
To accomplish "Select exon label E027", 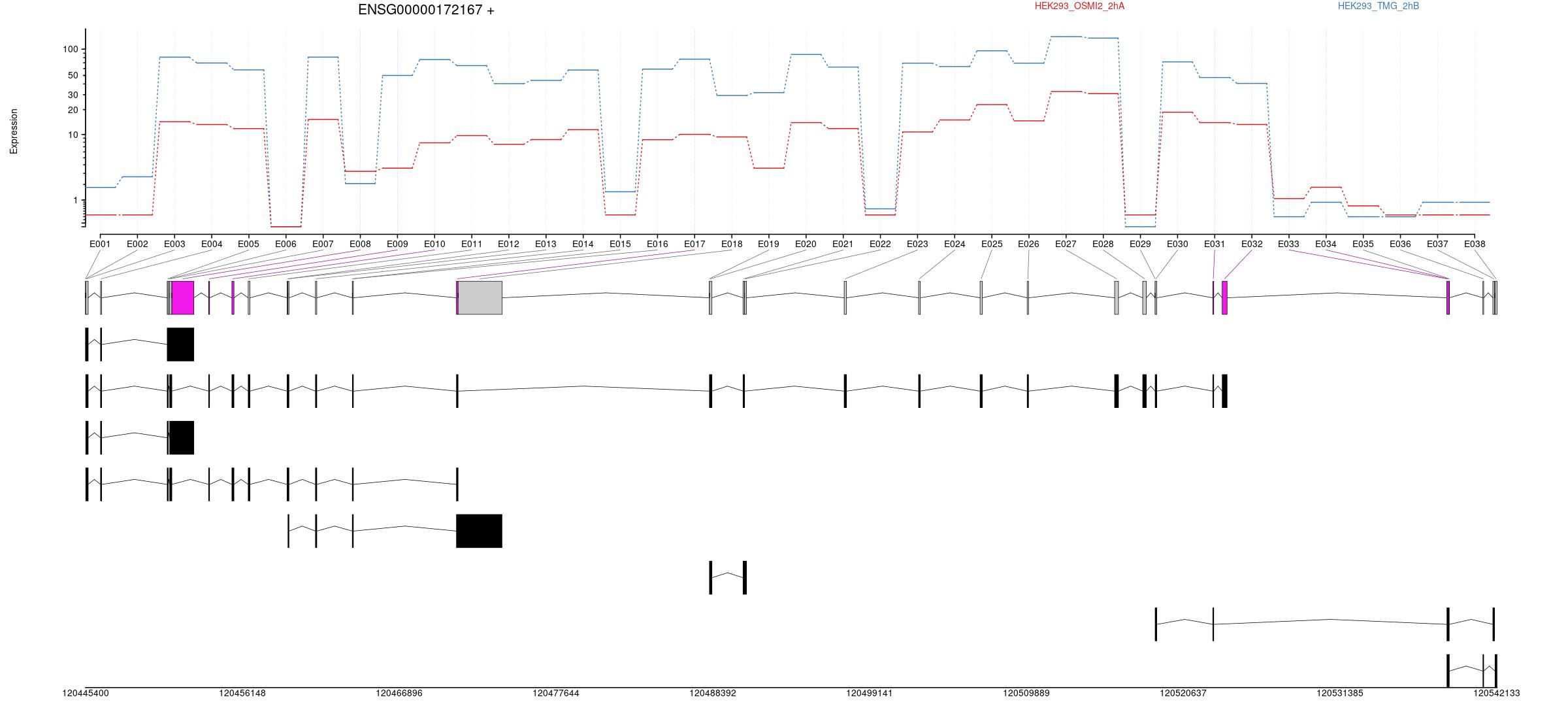I will [x=1066, y=244].
